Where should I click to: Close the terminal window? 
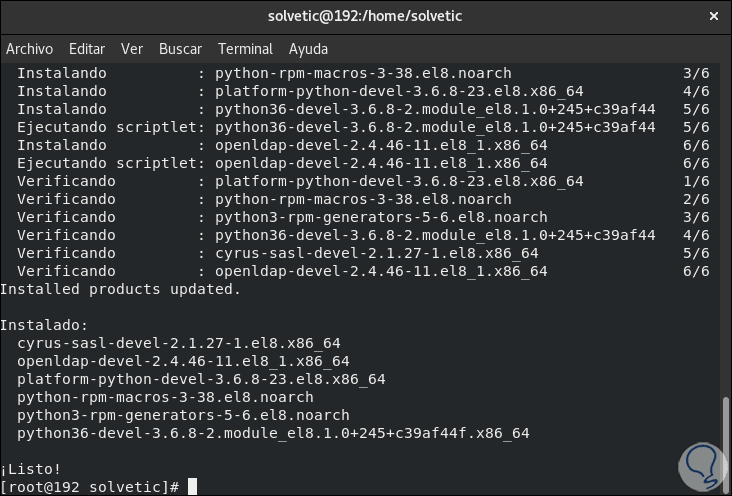(713, 16)
